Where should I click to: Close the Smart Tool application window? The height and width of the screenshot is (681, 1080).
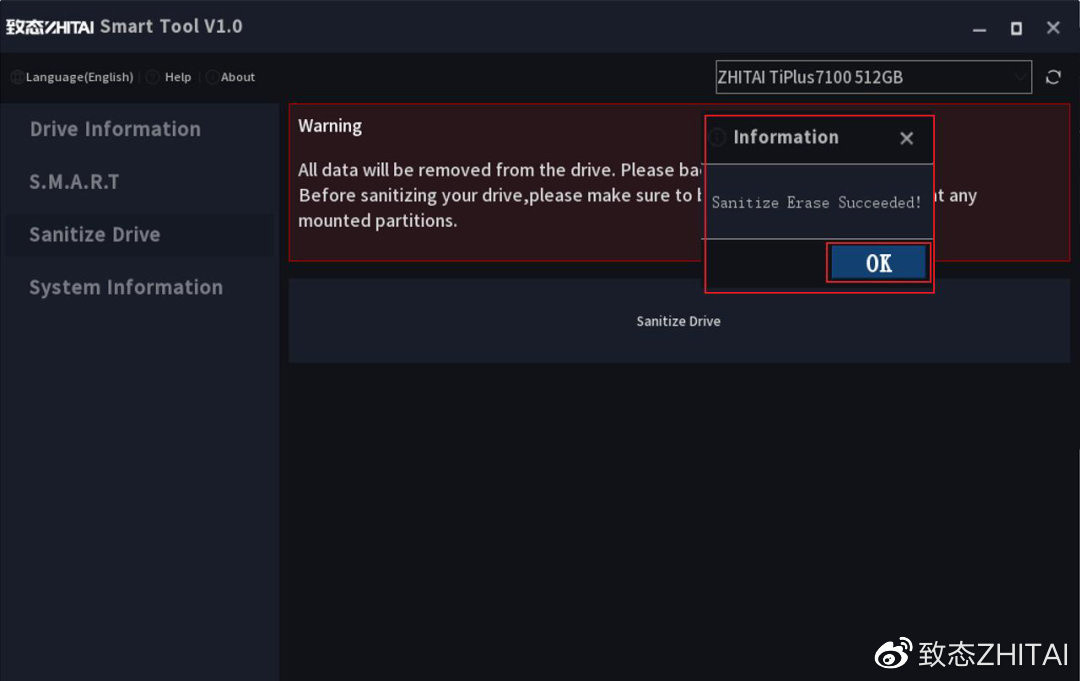(1053, 28)
